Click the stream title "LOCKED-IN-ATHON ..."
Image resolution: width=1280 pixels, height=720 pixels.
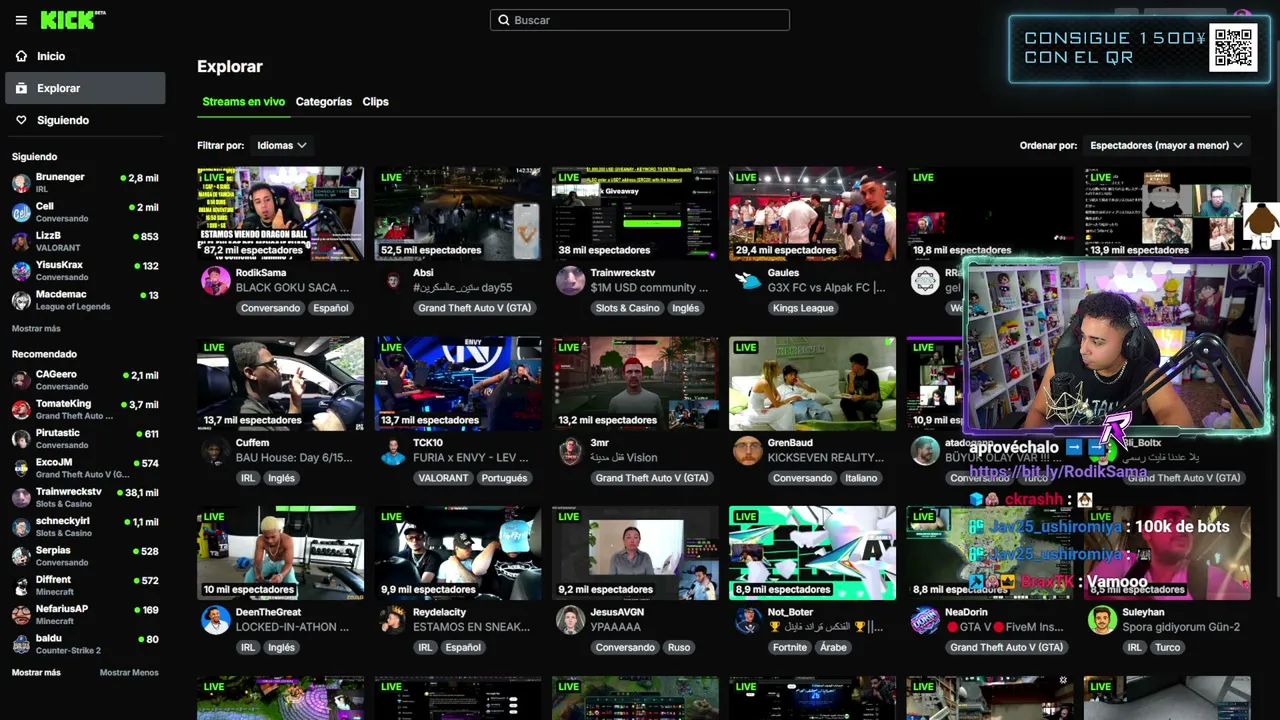coord(293,627)
